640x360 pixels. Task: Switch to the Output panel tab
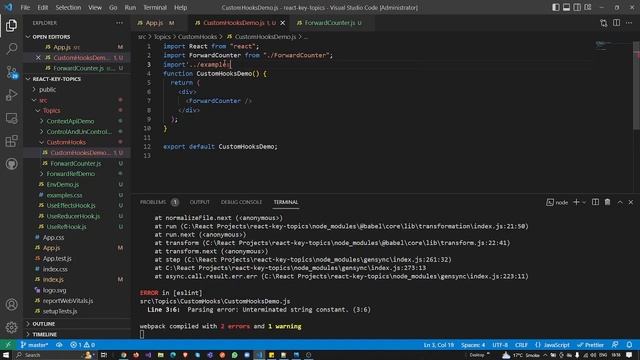[x=200, y=202]
